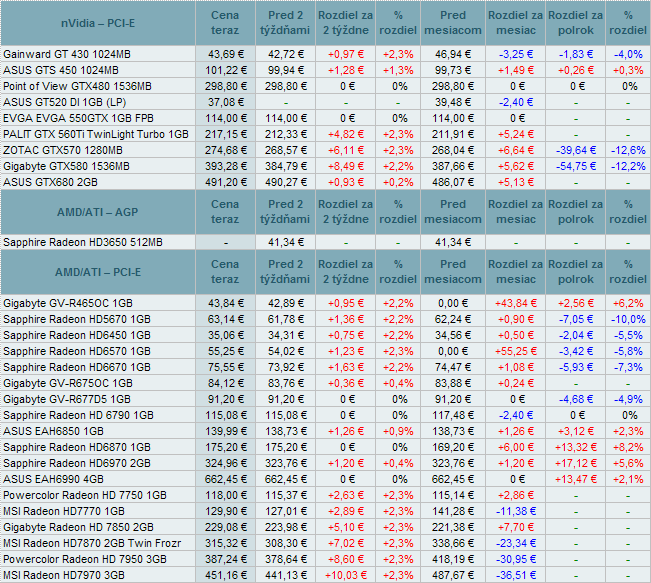Click the '-54,75 €' half-year difference value
Viewport: 651px width, 583px height.
[x=576, y=166]
